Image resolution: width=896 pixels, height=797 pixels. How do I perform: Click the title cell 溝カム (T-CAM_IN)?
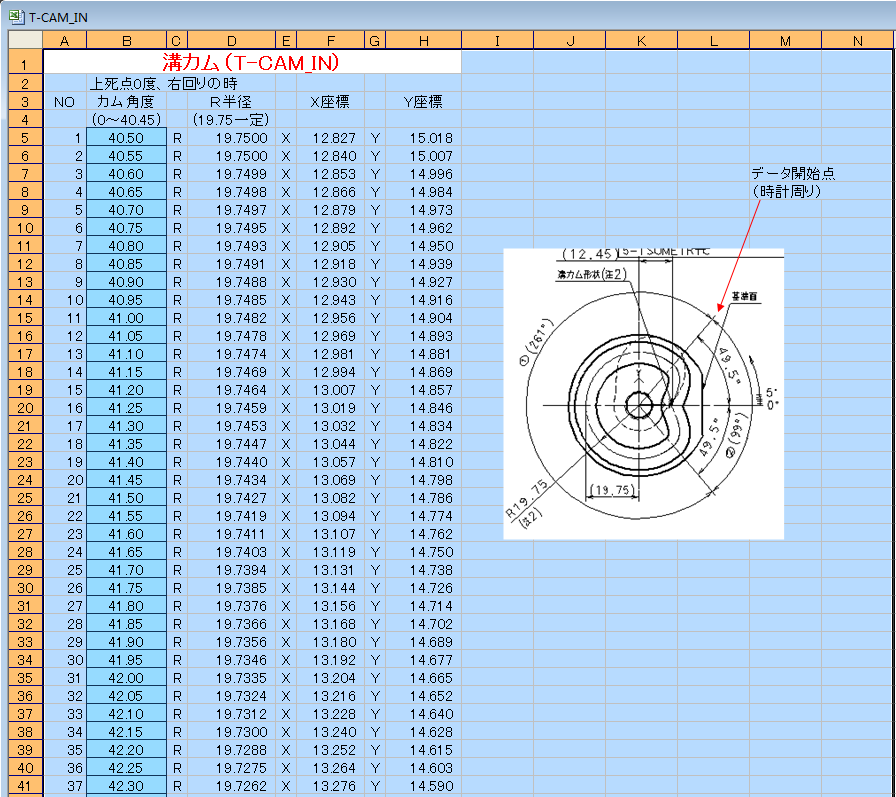click(x=252, y=62)
